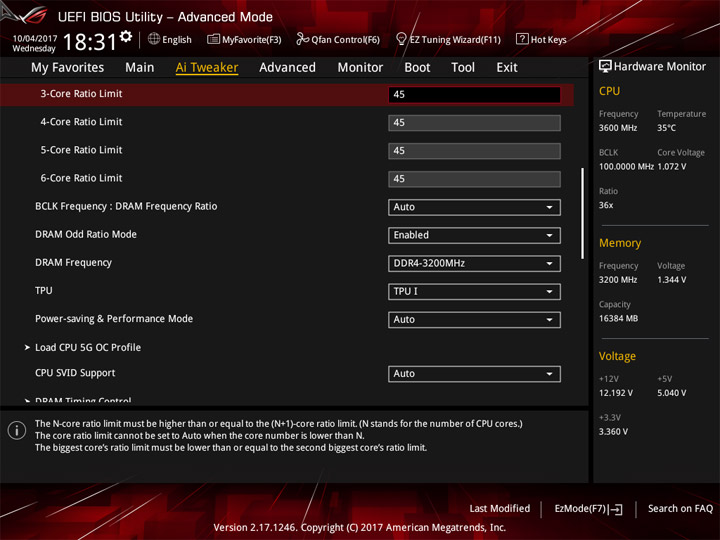Click the 1.072 V core voltage value
Image resolution: width=720 pixels, height=540 pixels.
[x=672, y=167]
